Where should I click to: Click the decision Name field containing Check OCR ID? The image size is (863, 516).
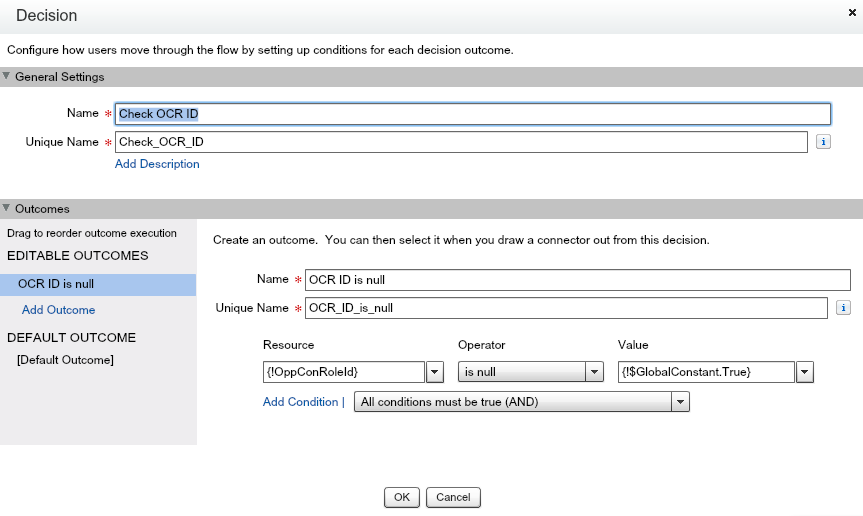point(472,114)
